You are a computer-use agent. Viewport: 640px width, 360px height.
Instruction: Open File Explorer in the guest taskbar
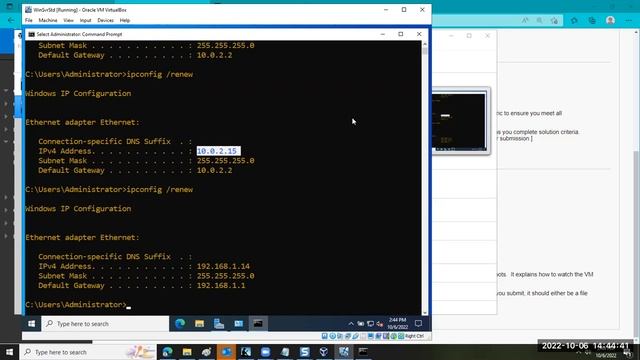tap(200, 324)
